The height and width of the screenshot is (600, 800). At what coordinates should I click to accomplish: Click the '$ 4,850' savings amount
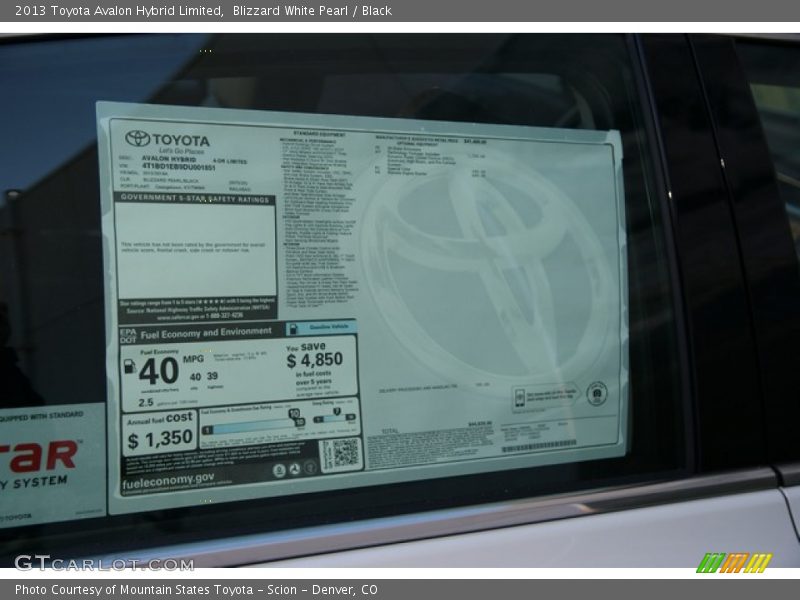(314, 360)
